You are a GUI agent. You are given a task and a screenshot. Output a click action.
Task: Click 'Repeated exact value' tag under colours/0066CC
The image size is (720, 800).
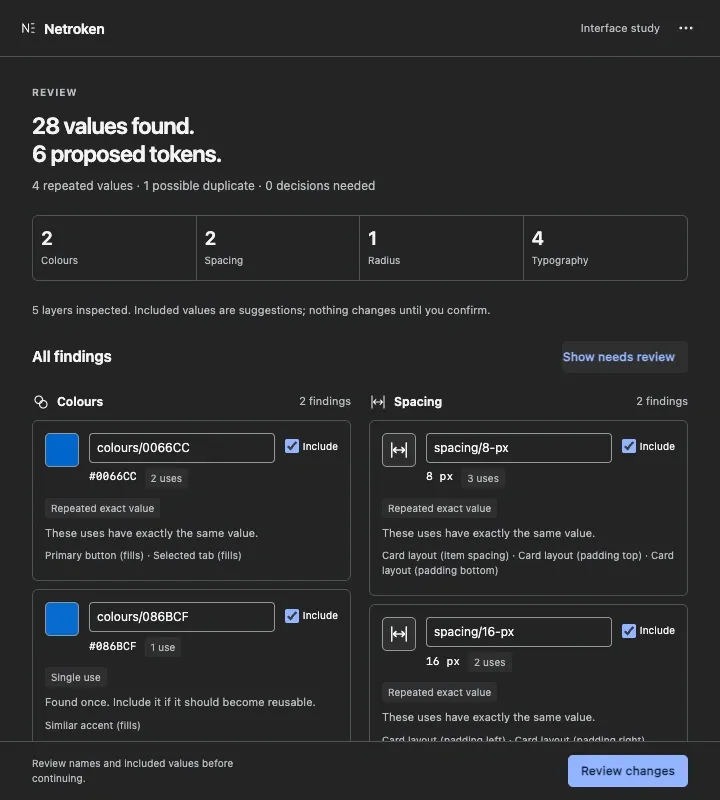[x=102, y=509]
